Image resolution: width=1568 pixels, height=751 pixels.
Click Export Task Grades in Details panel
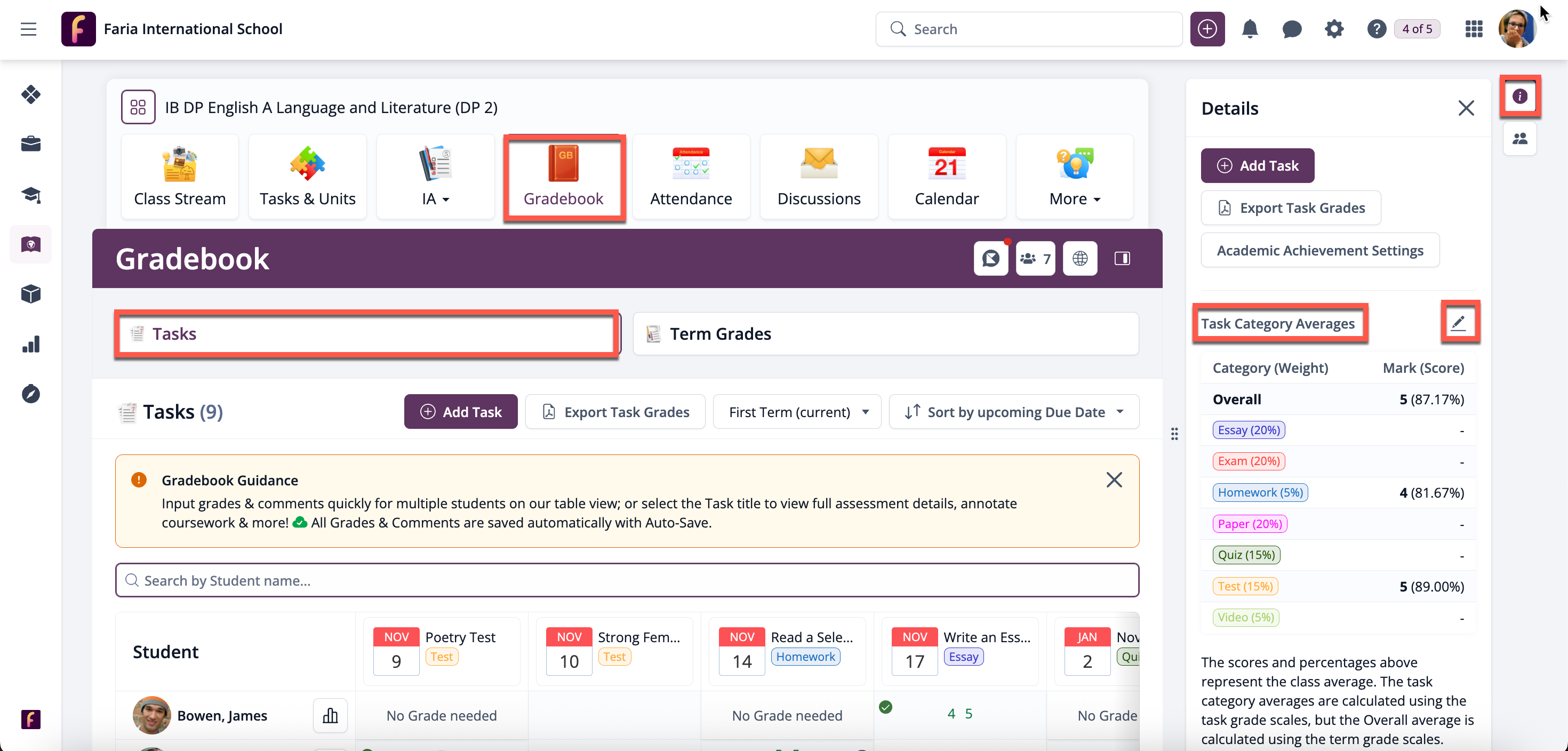pyautogui.click(x=1291, y=207)
